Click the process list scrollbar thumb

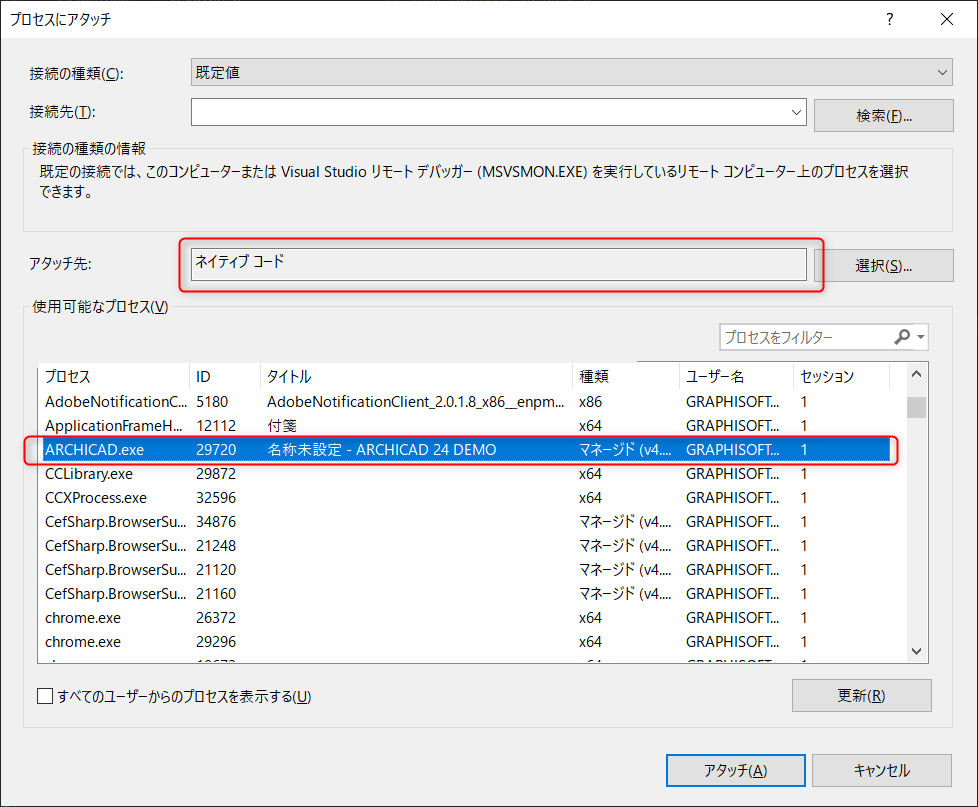pos(916,407)
